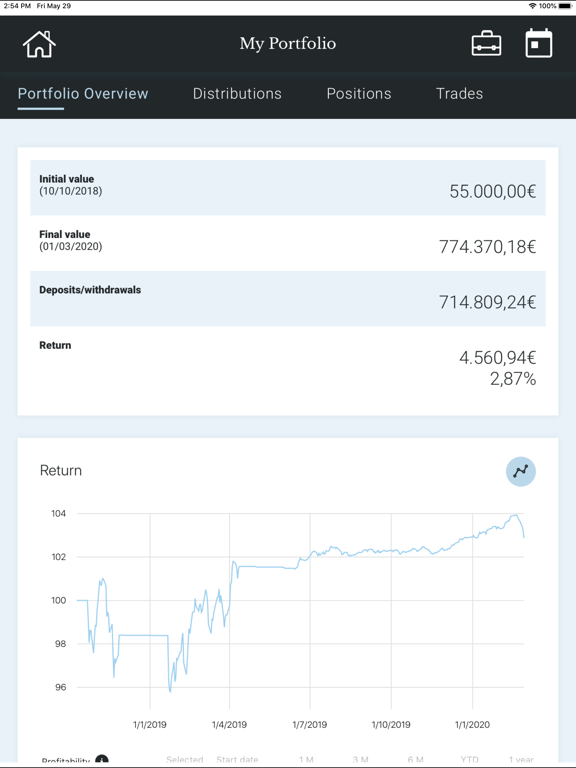Tap the initial date (10/10/2018)
The width and height of the screenshot is (576, 768).
pos(71,191)
